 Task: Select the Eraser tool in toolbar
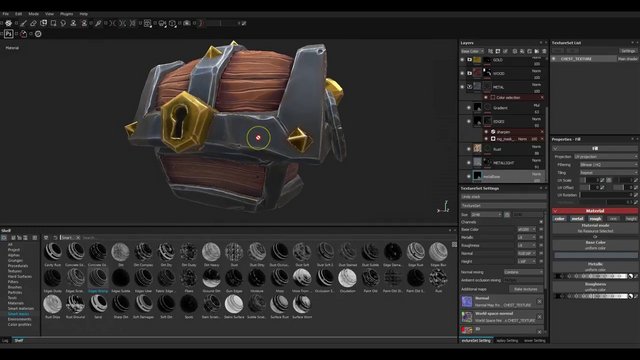click(x=33, y=23)
